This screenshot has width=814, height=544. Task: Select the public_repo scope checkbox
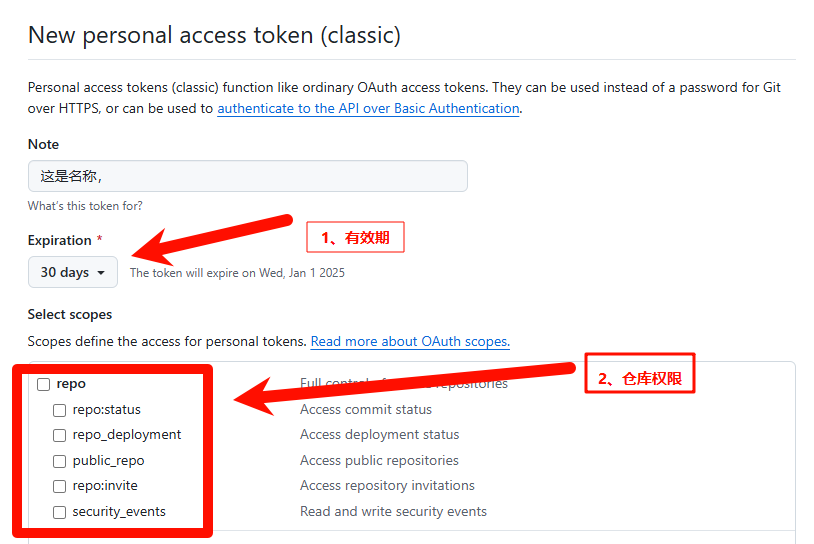pos(60,461)
